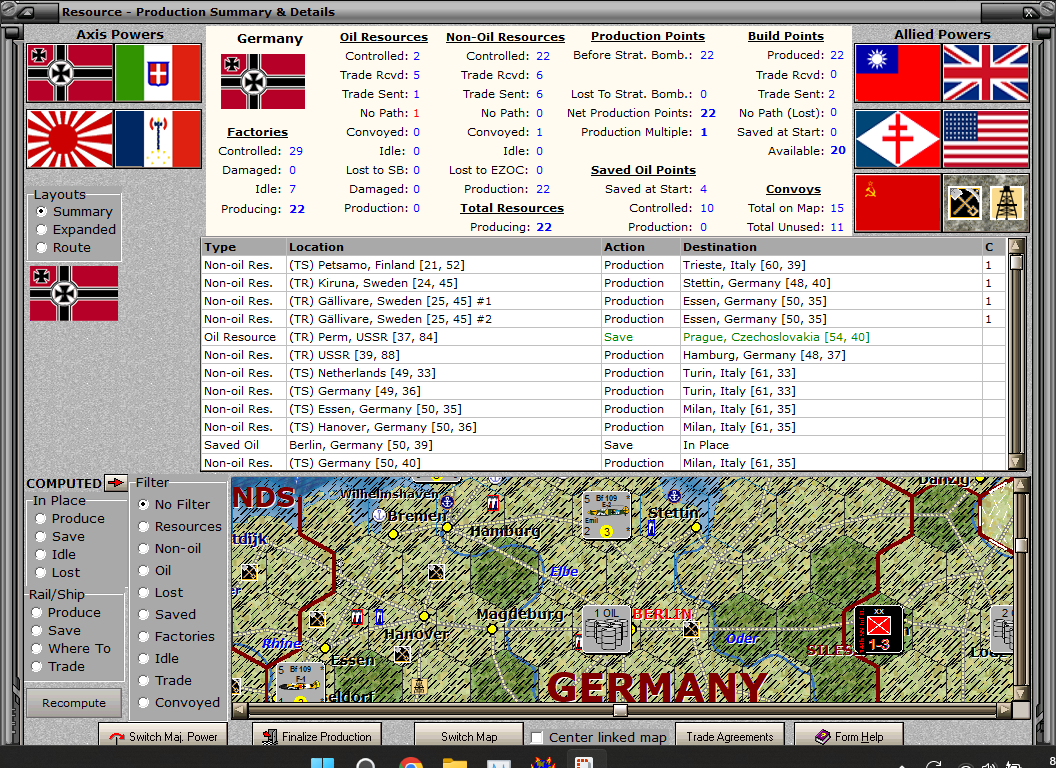1056x768 pixels.
Task: Click the Type column header
Action: [x=244, y=247]
